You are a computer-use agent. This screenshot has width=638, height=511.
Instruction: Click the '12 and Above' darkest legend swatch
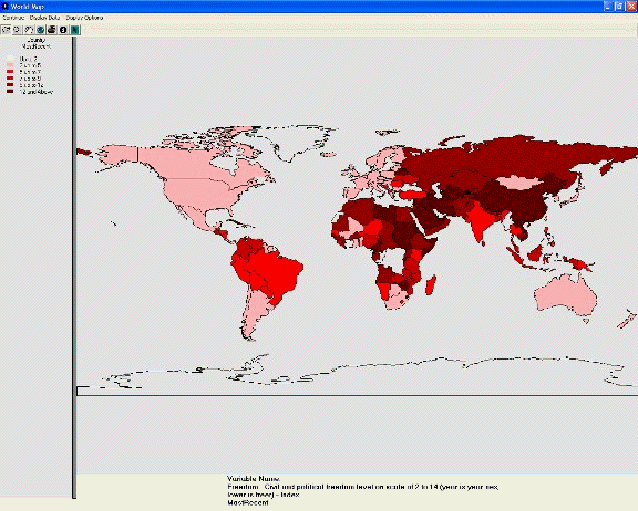point(10,91)
